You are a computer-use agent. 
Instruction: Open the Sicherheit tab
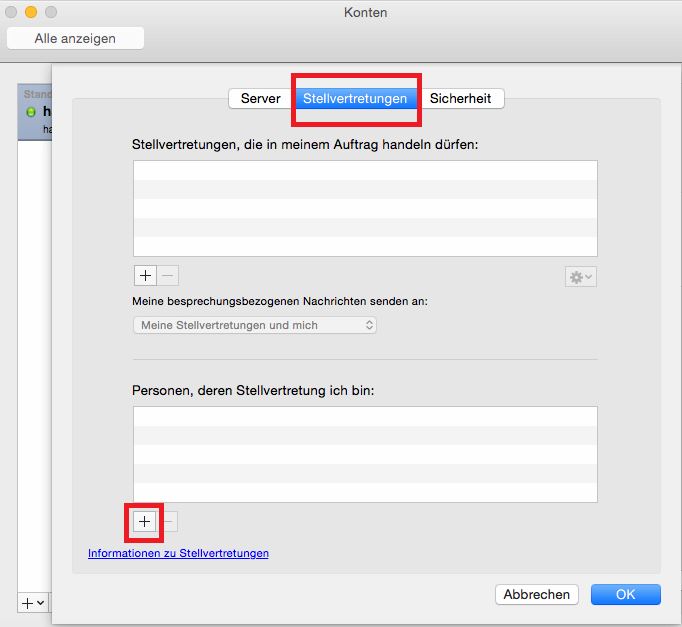coord(461,99)
